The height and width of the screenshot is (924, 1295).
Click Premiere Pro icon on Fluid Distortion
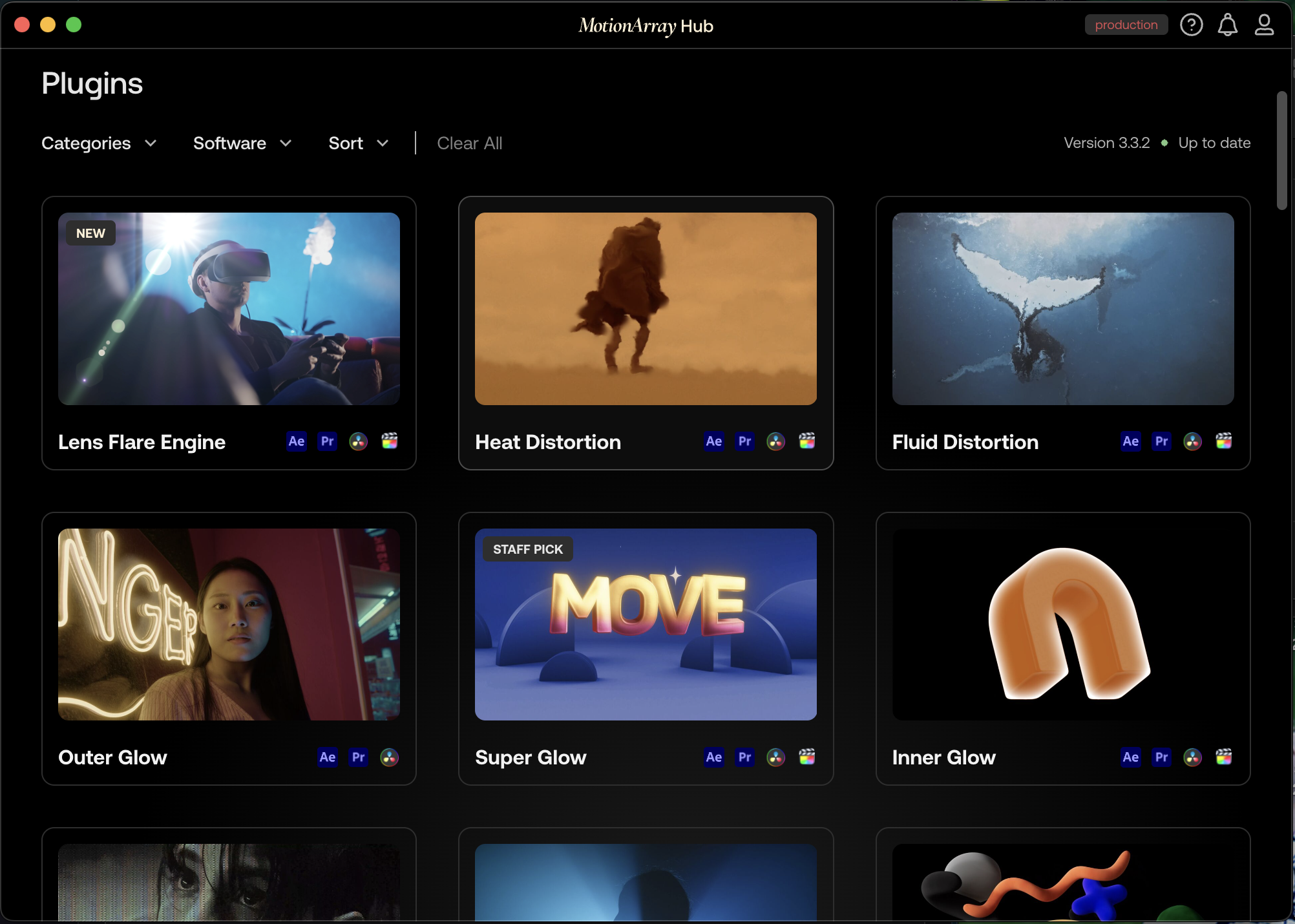coord(1162,441)
